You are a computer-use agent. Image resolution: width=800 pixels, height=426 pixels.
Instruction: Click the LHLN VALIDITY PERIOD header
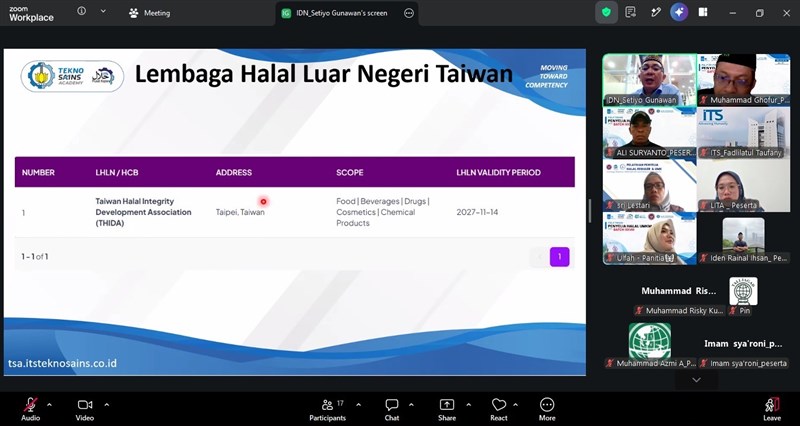498,172
